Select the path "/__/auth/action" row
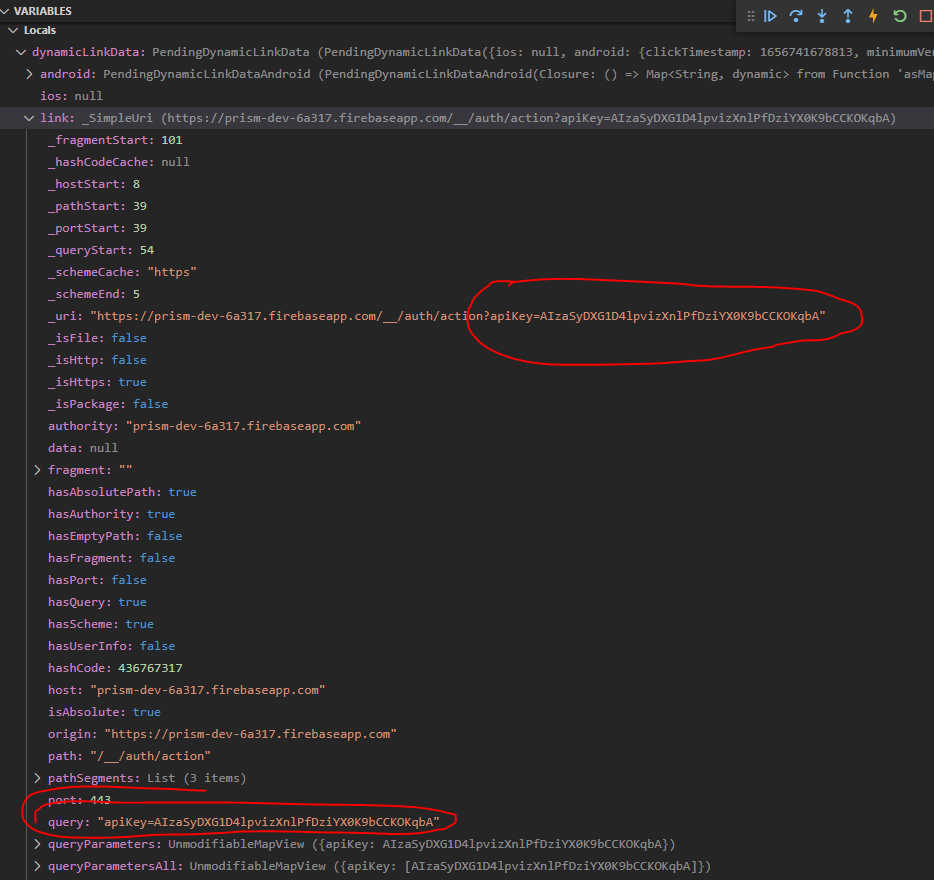This screenshot has width=934, height=880. pyautogui.click(x=467, y=757)
